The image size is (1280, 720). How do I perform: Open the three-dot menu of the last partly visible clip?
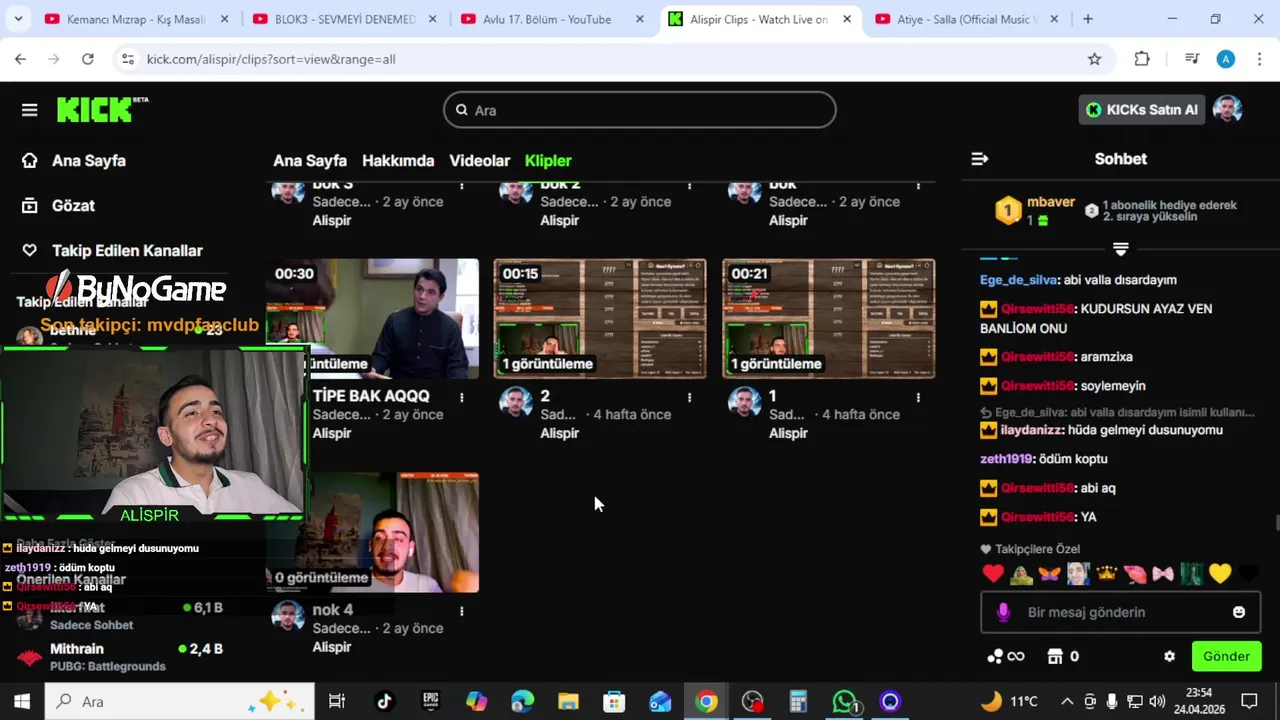coord(918,185)
